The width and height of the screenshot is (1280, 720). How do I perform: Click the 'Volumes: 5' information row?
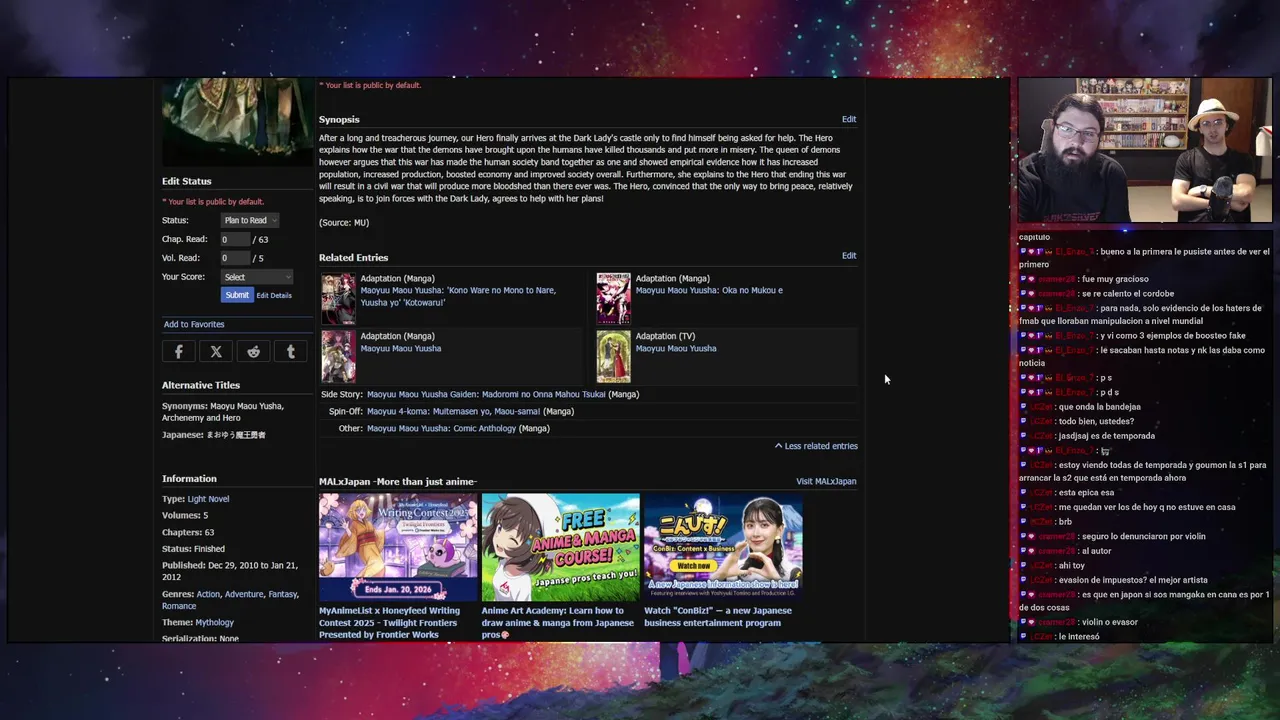(x=185, y=515)
